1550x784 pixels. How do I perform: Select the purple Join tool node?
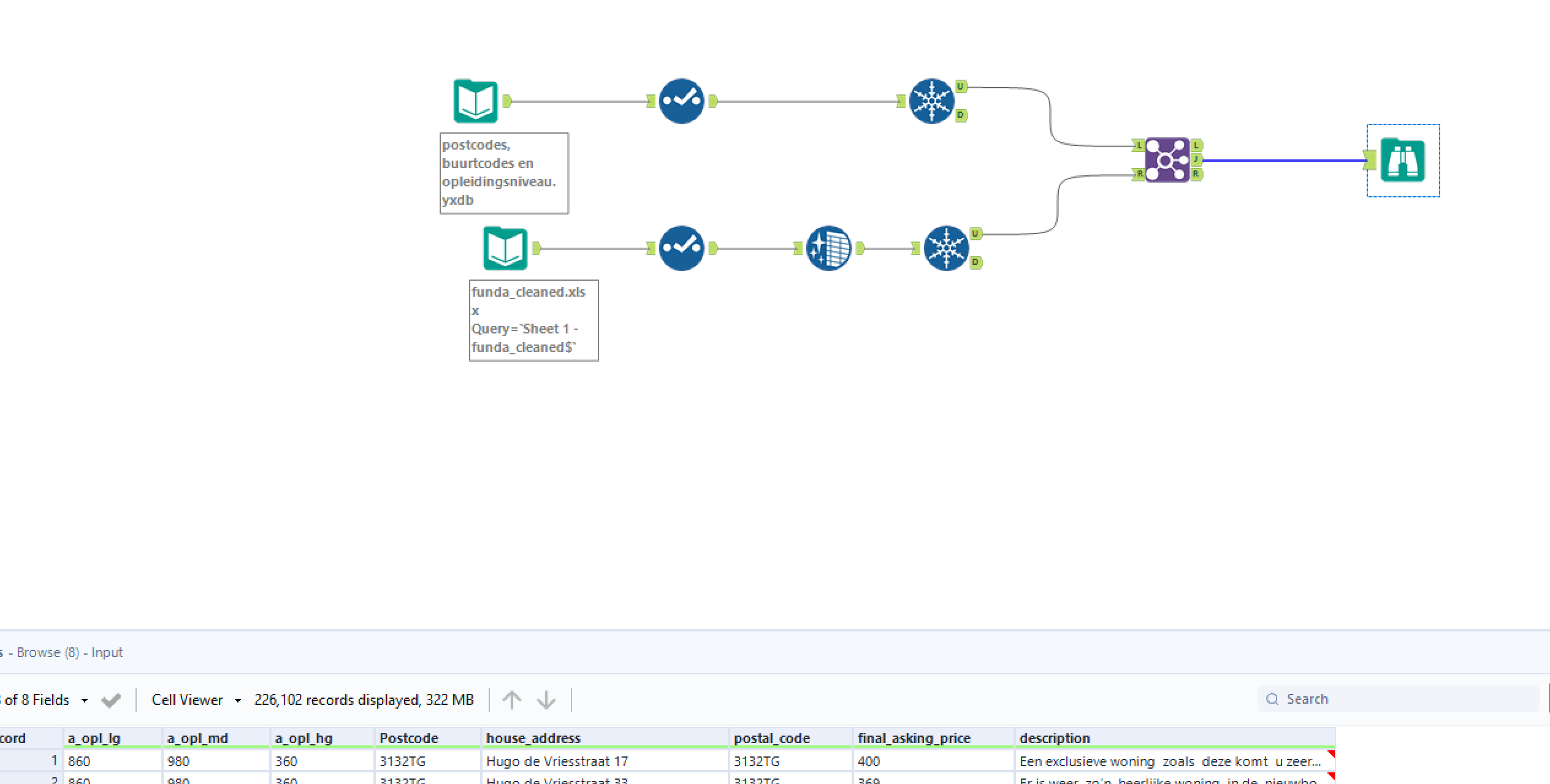(x=1167, y=160)
